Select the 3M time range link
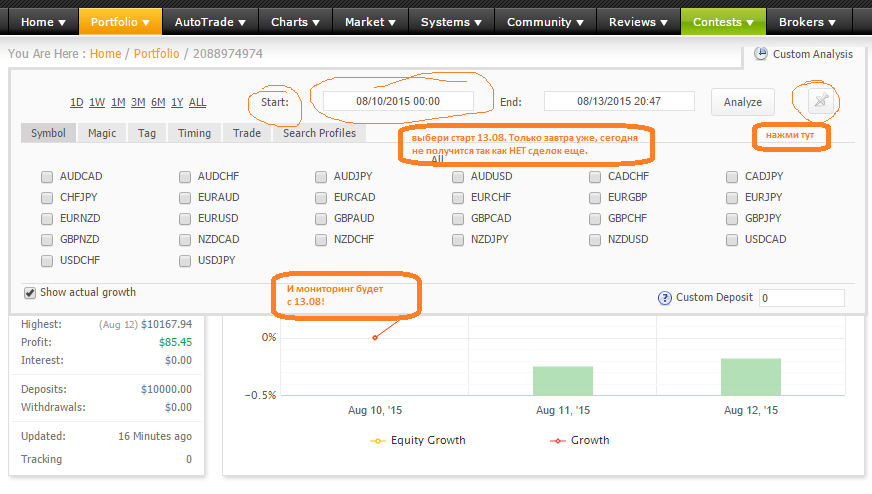 pos(138,102)
